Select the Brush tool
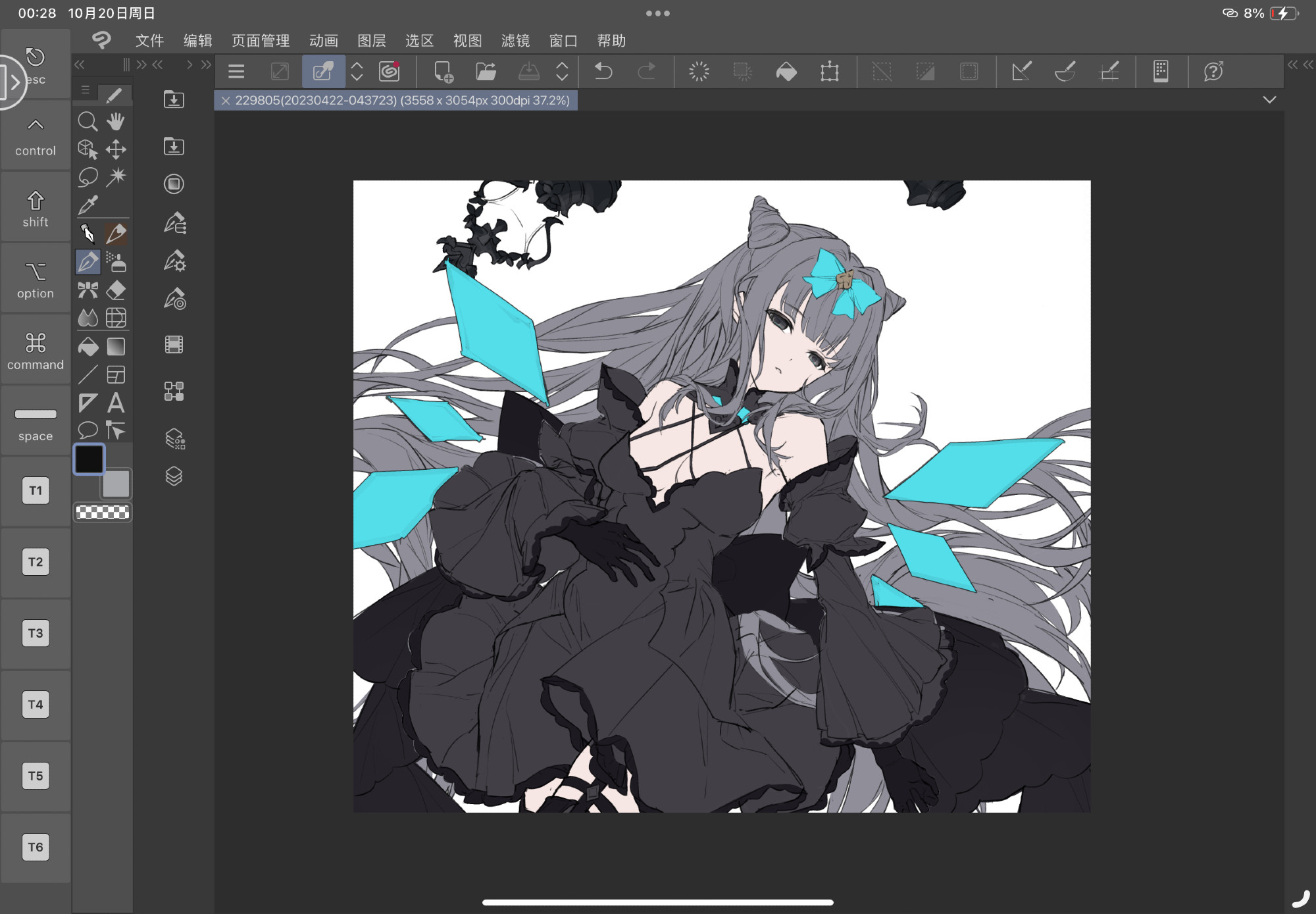The image size is (1316, 914). click(x=88, y=262)
